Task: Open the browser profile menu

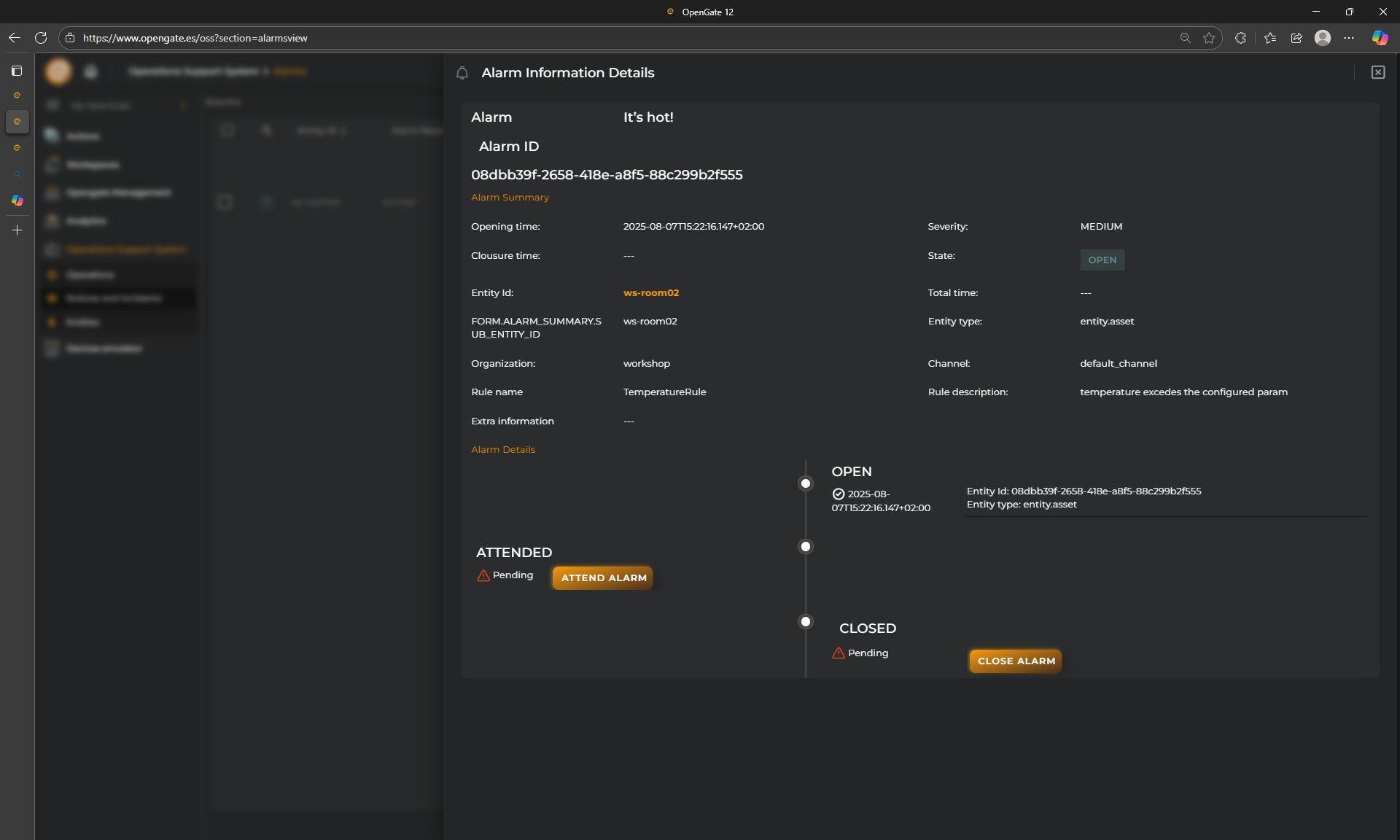Action: [x=1323, y=38]
